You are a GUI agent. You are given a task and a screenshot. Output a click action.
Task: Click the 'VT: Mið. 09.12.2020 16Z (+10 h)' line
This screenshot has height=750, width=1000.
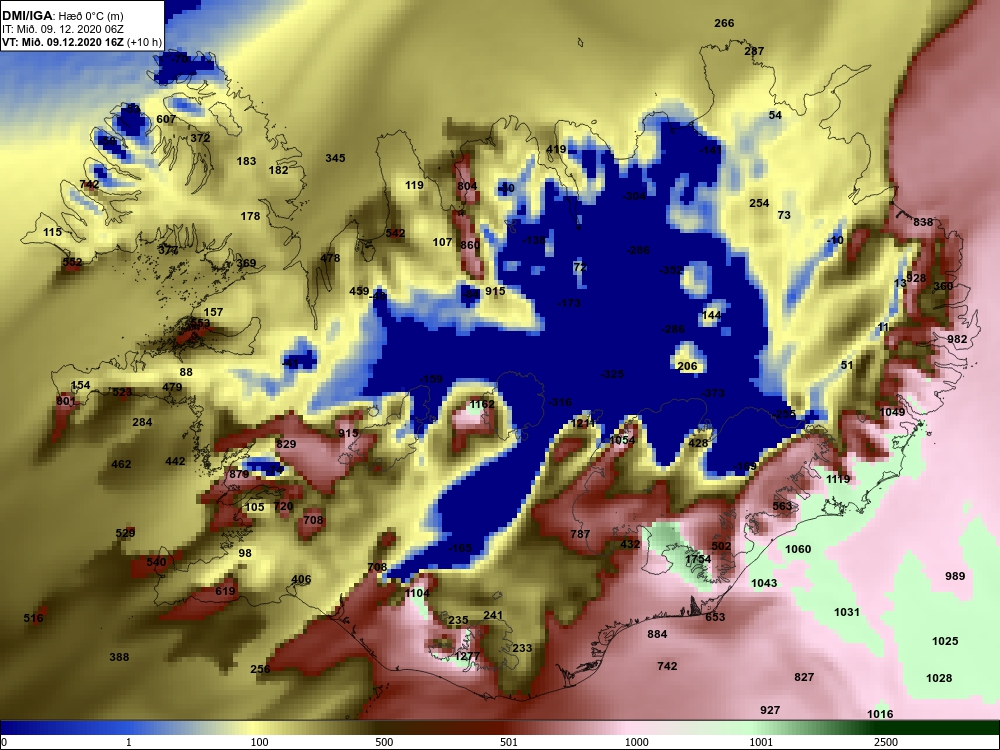(82, 42)
